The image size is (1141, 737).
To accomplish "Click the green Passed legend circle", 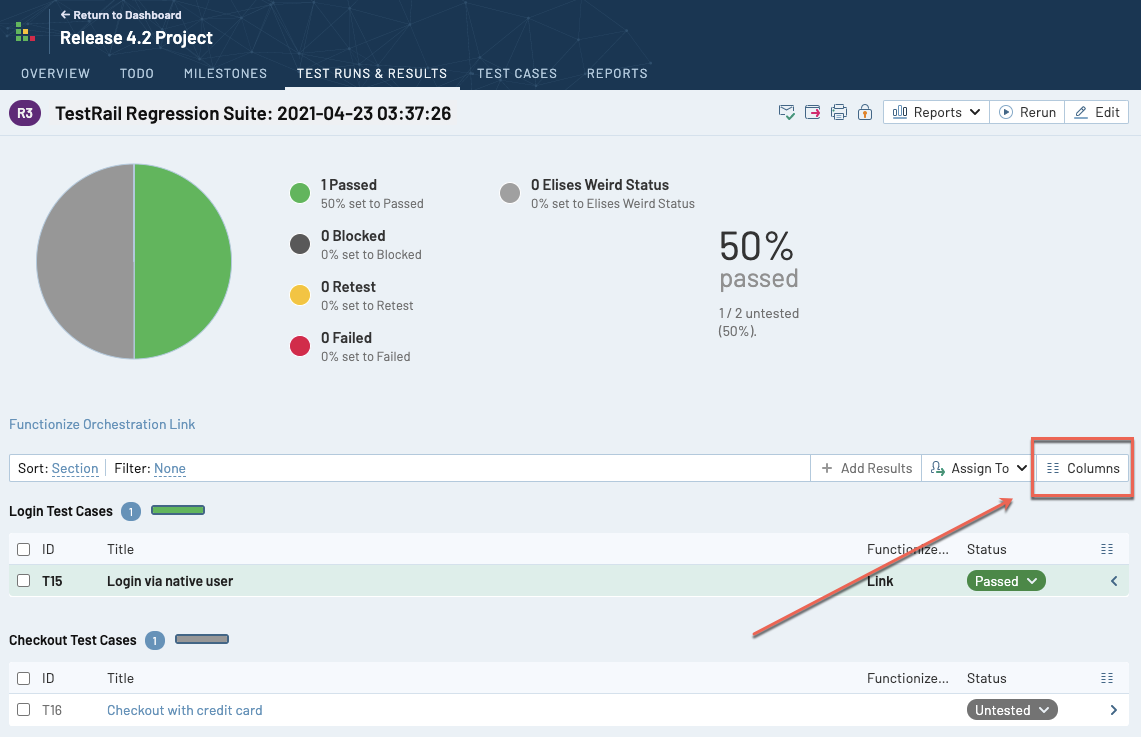I will coord(300,193).
